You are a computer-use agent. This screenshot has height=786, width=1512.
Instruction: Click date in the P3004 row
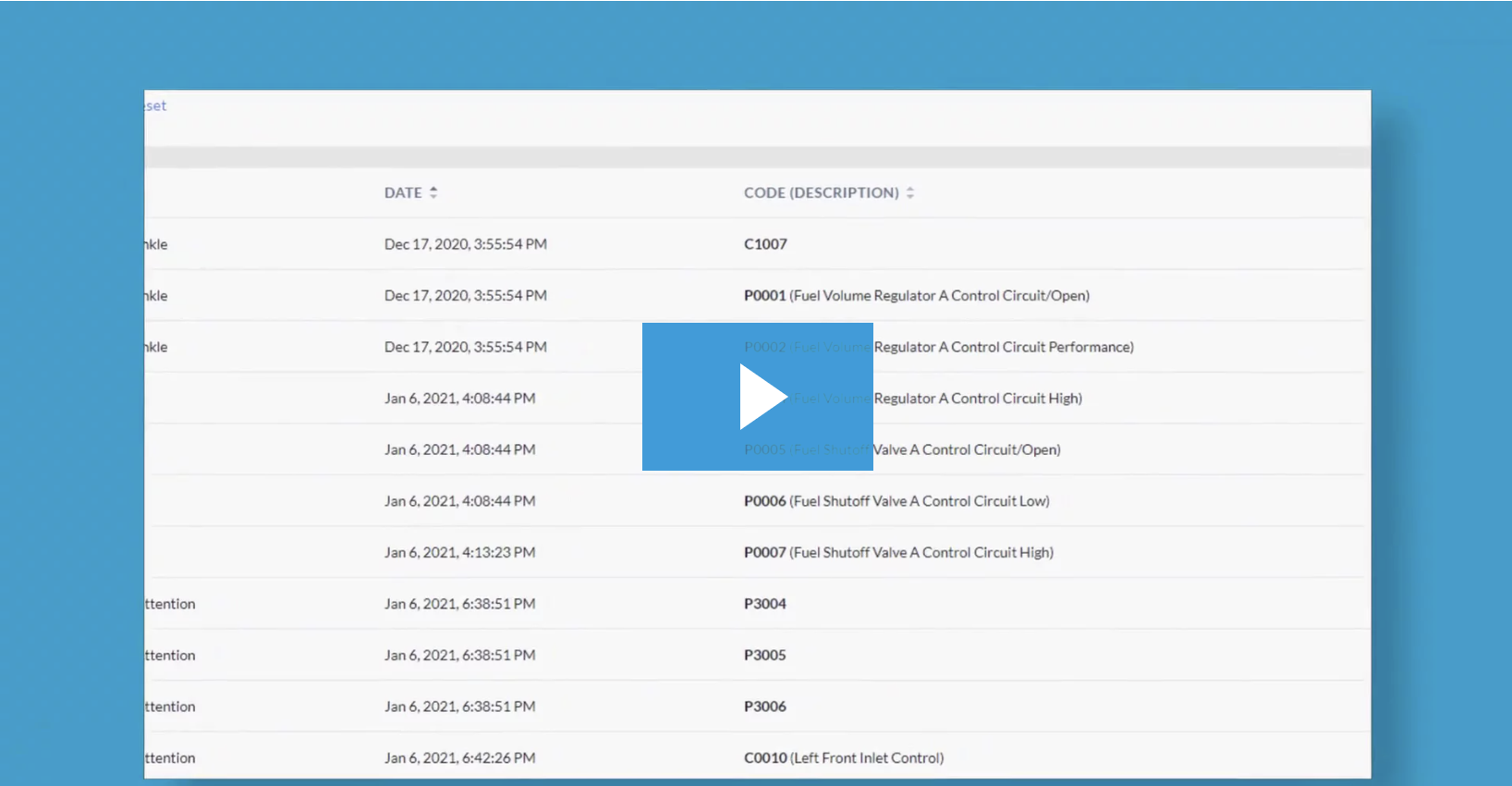(x=460, y=604)
